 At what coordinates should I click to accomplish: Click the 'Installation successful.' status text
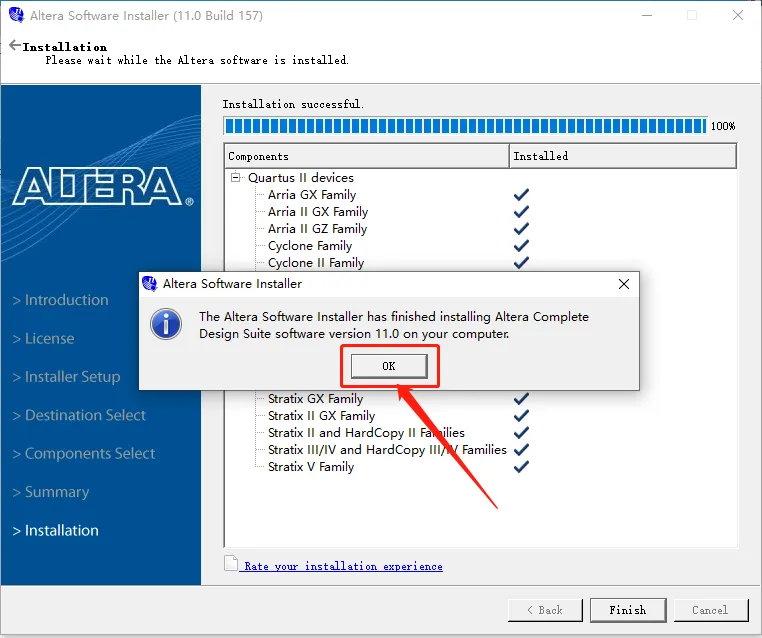[x=293, y=104]
